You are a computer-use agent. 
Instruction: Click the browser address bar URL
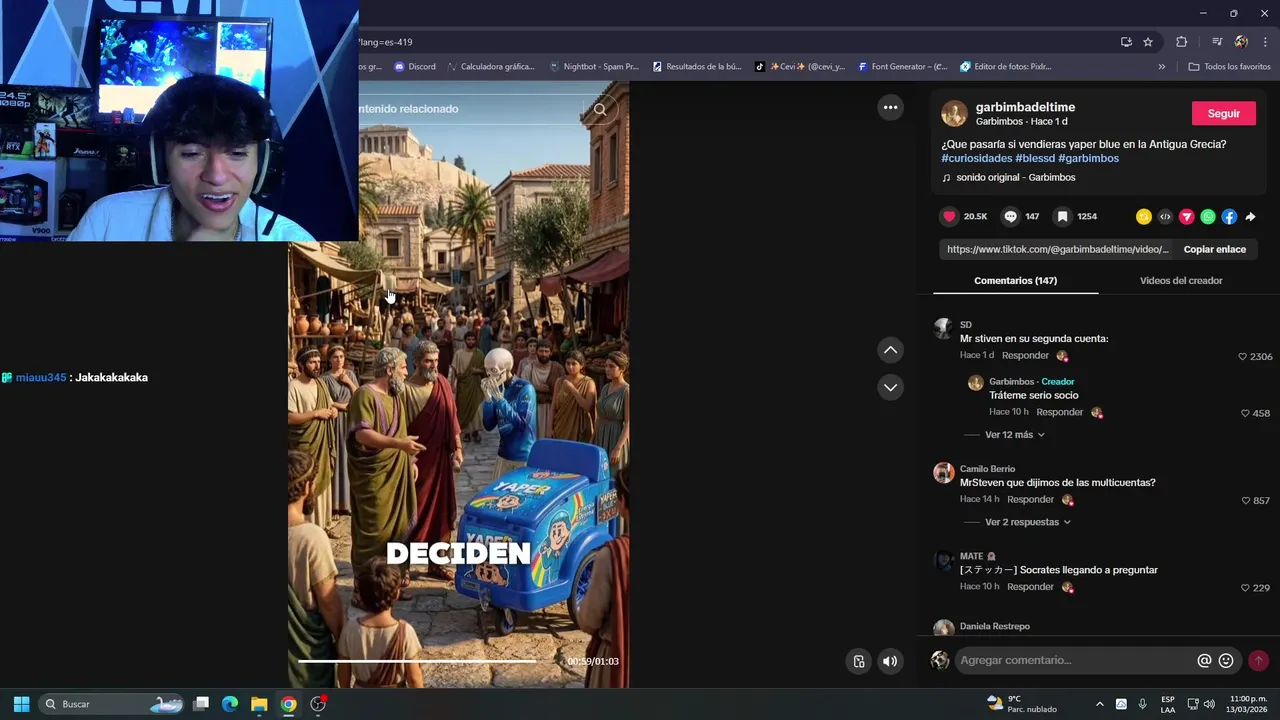coord(385,42)
